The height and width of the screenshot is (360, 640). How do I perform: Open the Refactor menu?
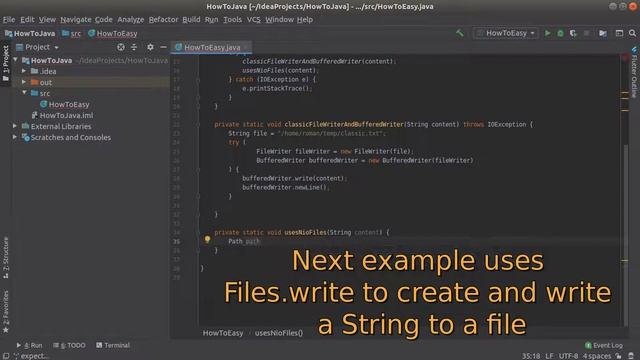(163, 19)
